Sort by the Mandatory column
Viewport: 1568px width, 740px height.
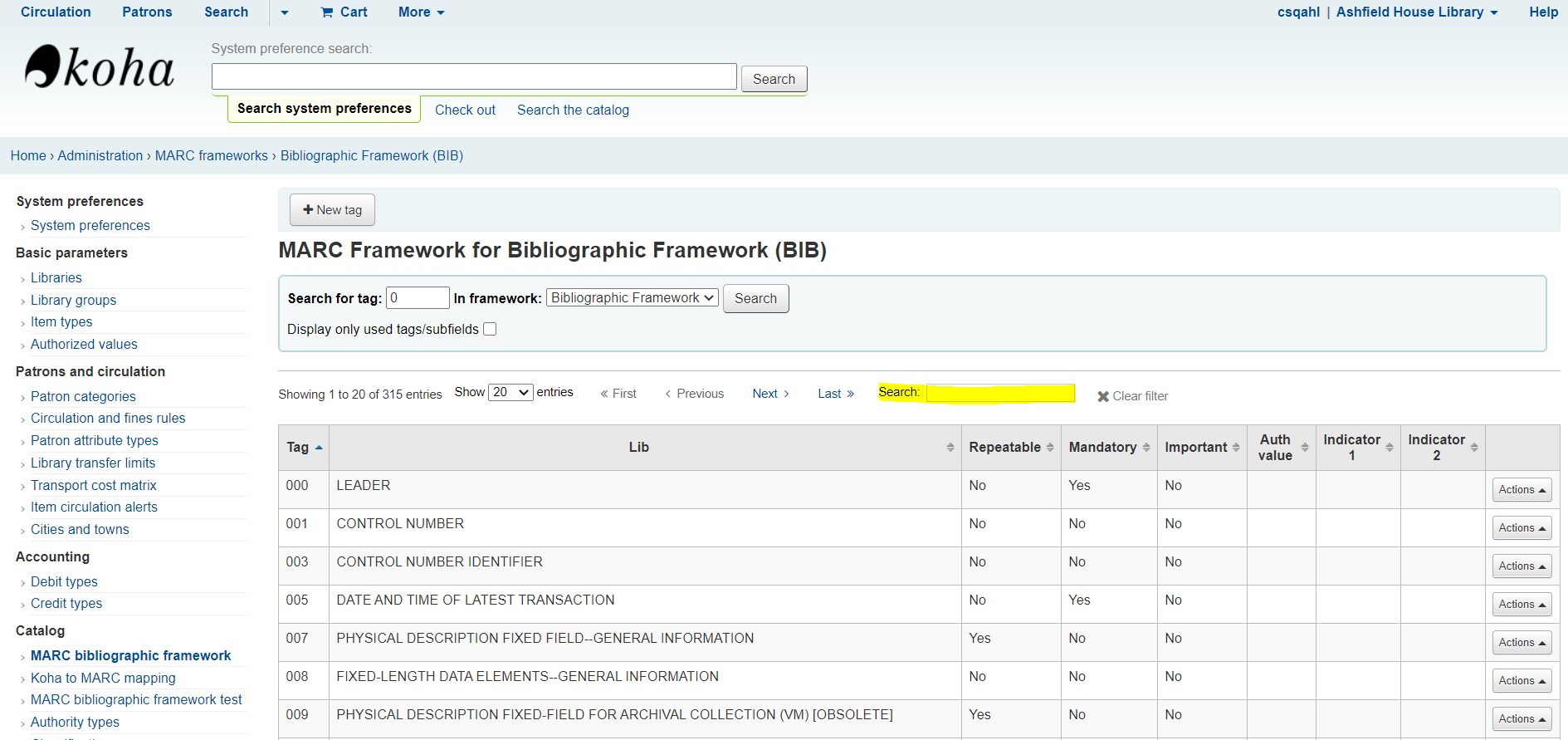pos(1108,448)
